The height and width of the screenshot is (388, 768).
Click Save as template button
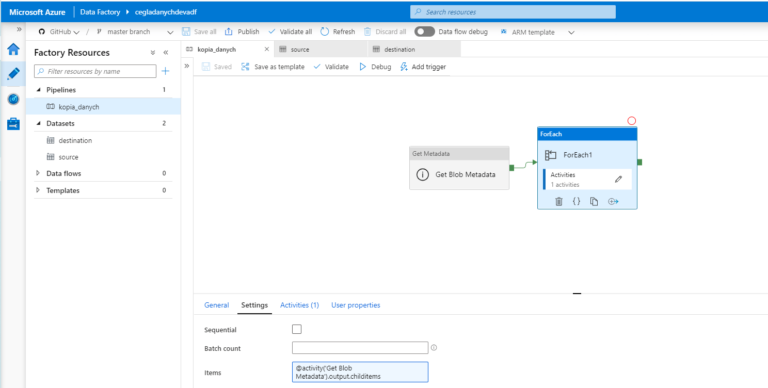(273, 67)
